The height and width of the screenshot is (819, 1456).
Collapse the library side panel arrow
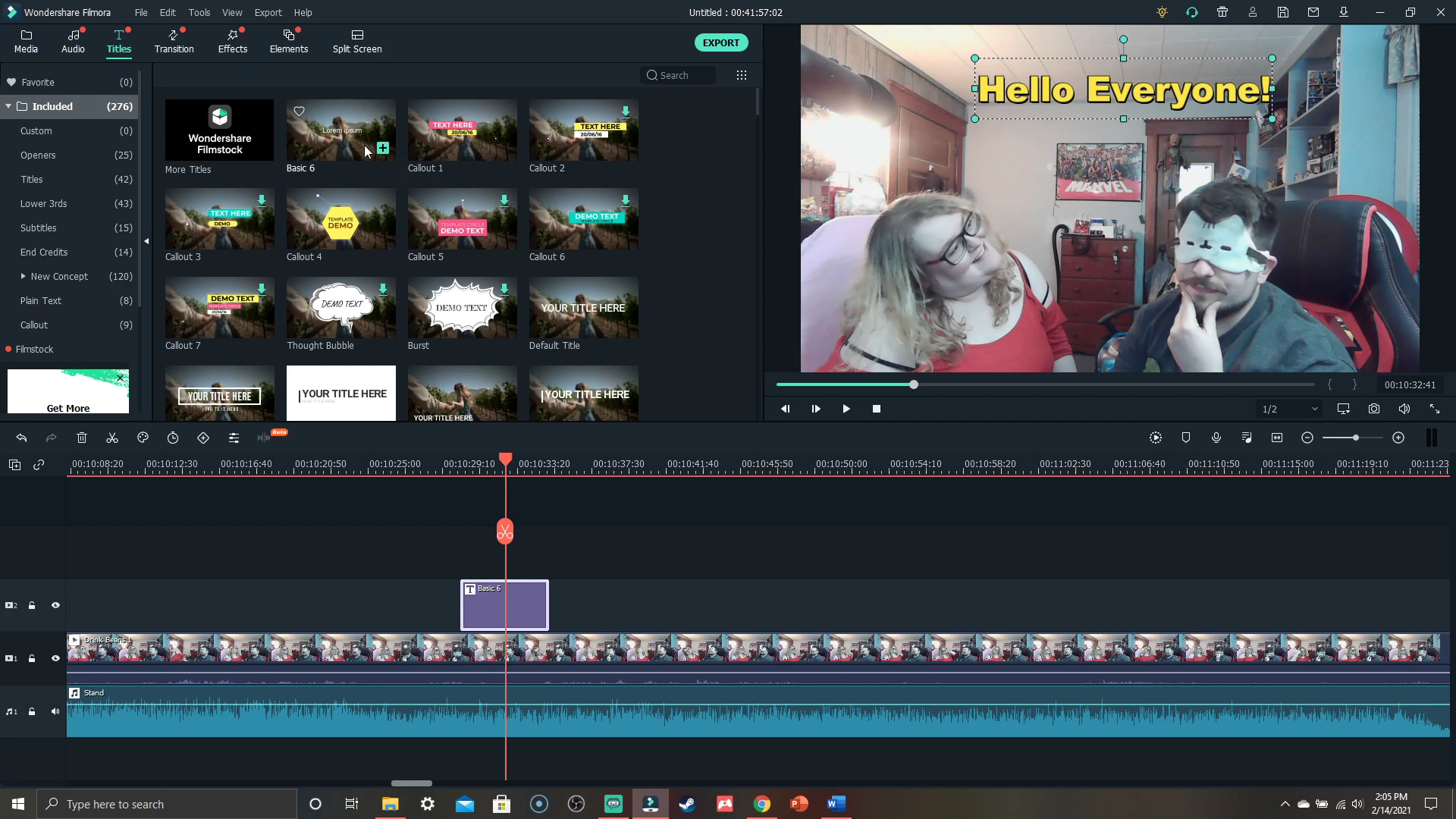click(x=146, y=241)
